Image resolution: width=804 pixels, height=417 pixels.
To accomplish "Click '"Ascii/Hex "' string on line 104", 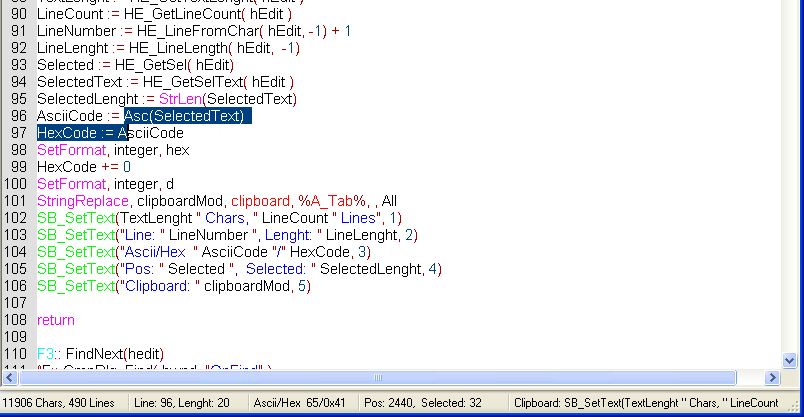I will coord(159,252).
